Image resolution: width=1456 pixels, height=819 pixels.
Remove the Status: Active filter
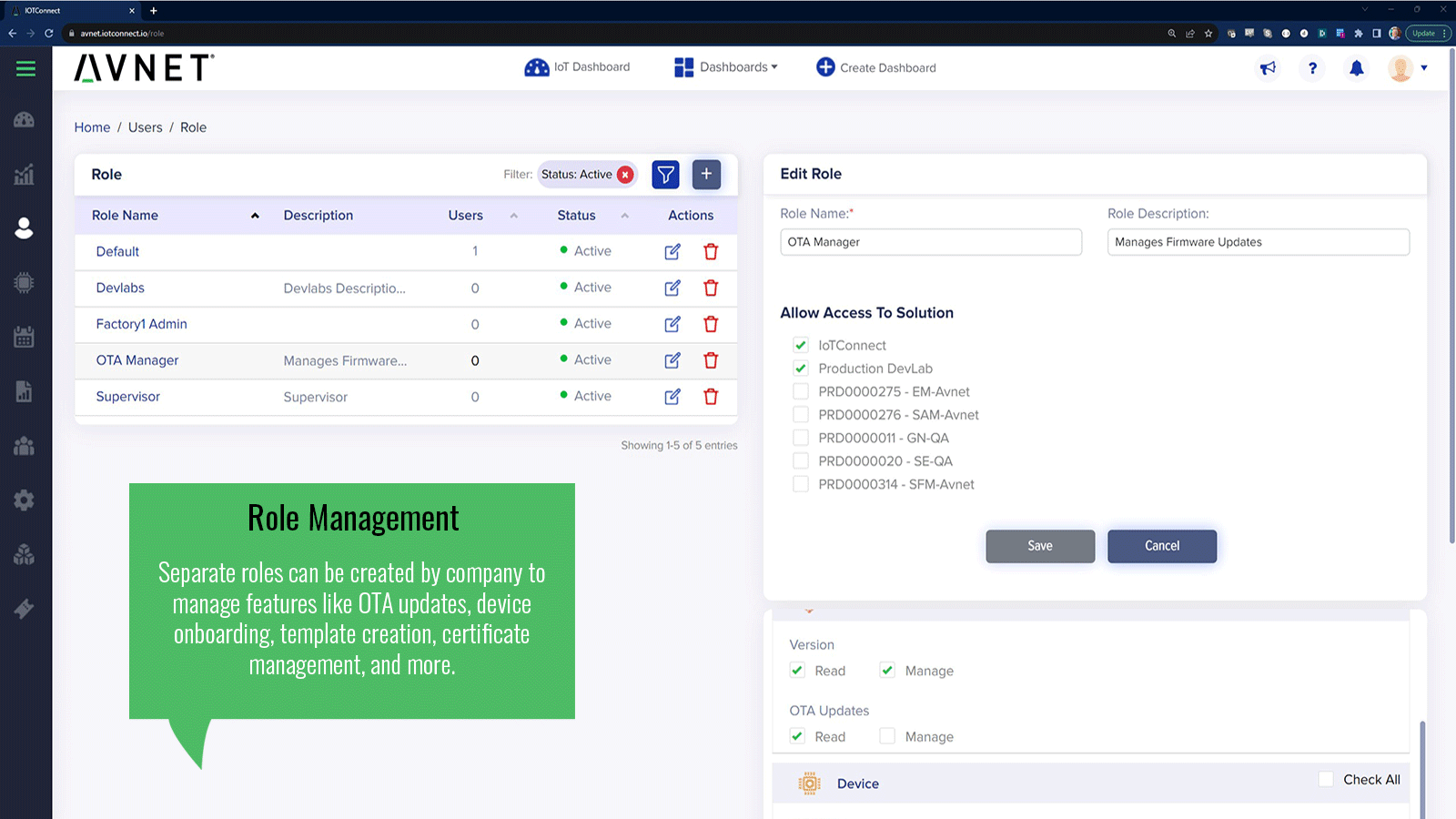(625, 175)
